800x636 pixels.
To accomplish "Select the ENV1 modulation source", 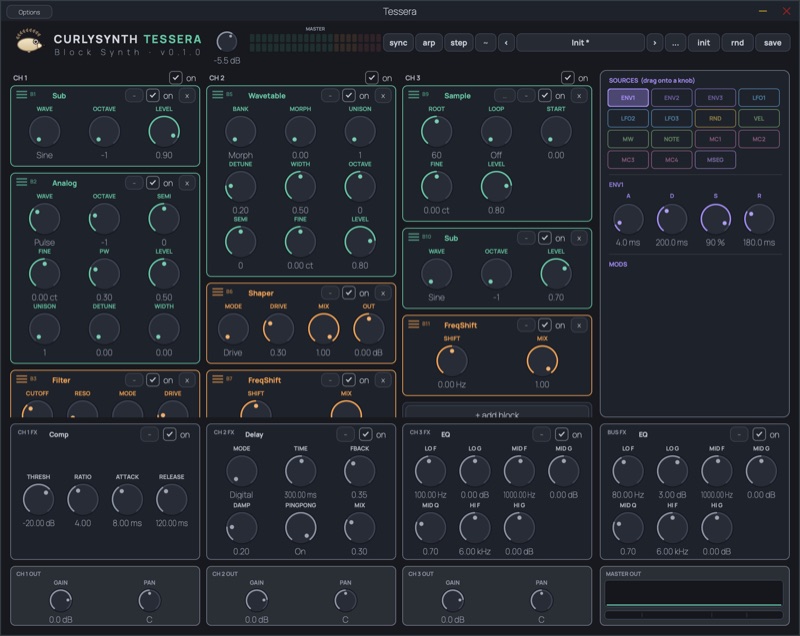I will coord(628,97).
